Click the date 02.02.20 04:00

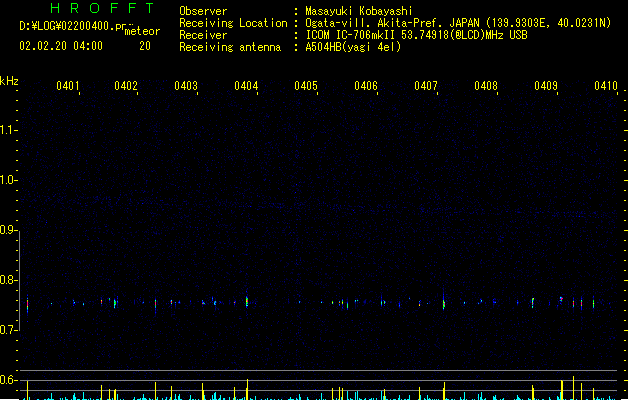point(61,46)
